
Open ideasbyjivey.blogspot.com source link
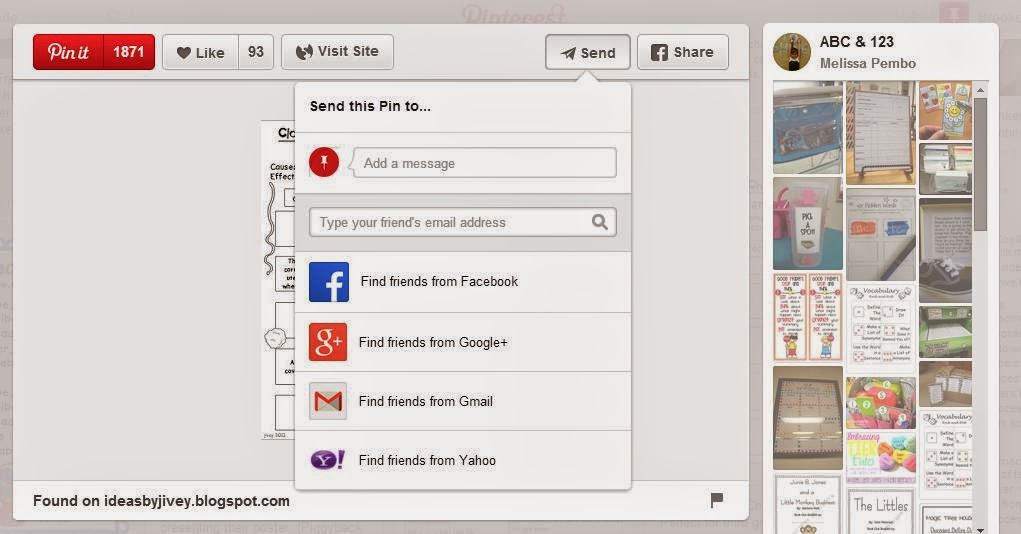point(197,501)
